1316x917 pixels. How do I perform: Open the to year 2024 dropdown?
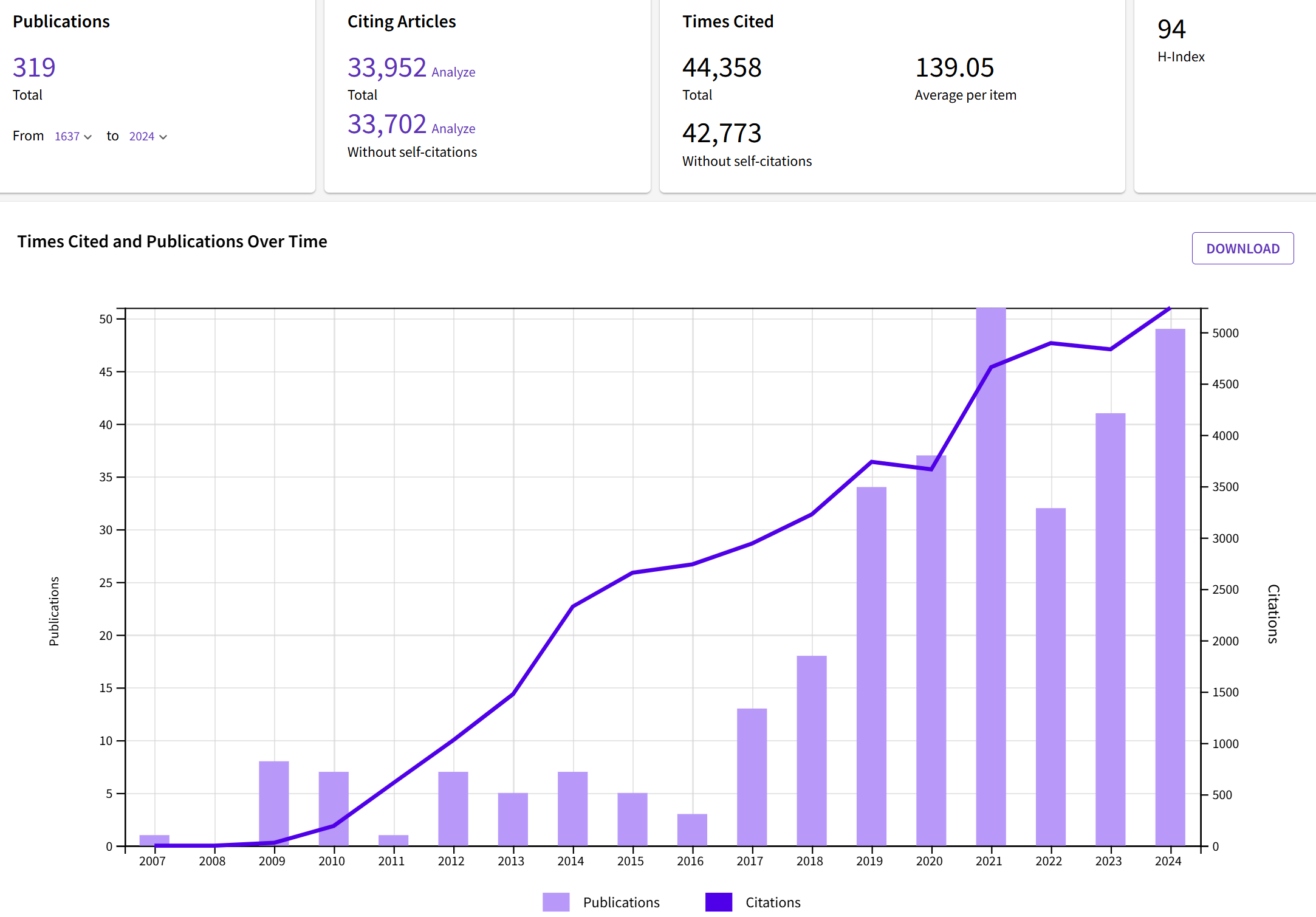148,136
